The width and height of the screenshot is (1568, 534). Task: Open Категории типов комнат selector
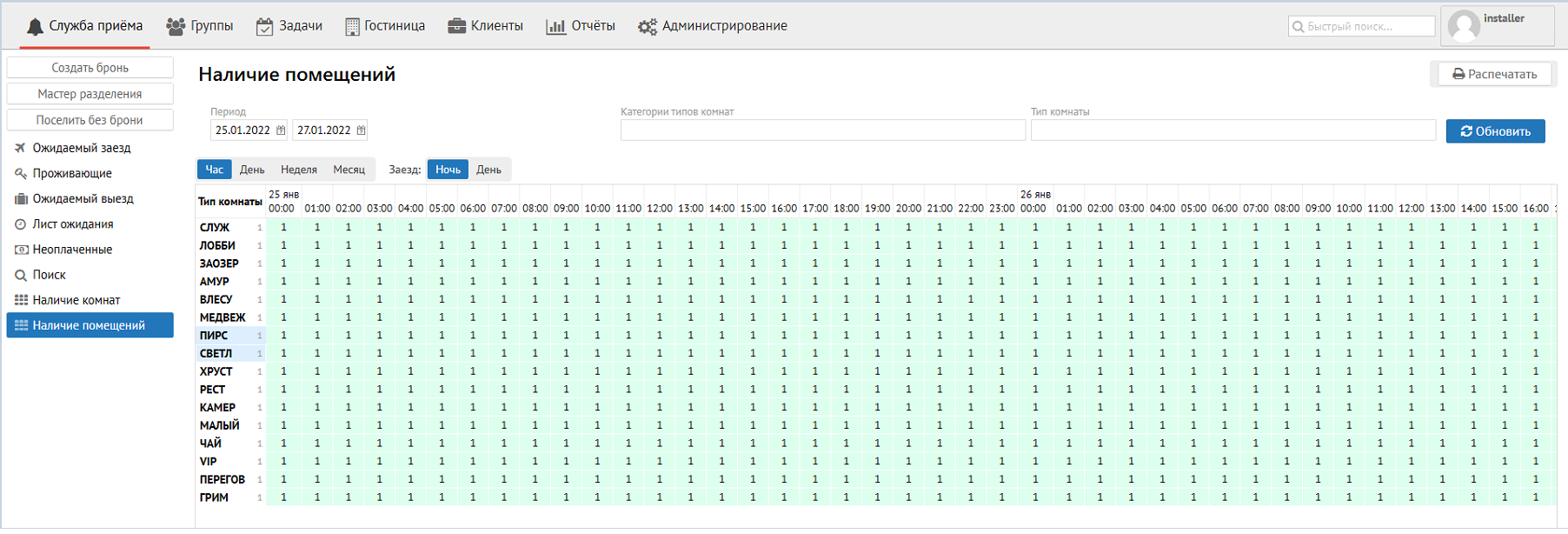pos(823,130)
